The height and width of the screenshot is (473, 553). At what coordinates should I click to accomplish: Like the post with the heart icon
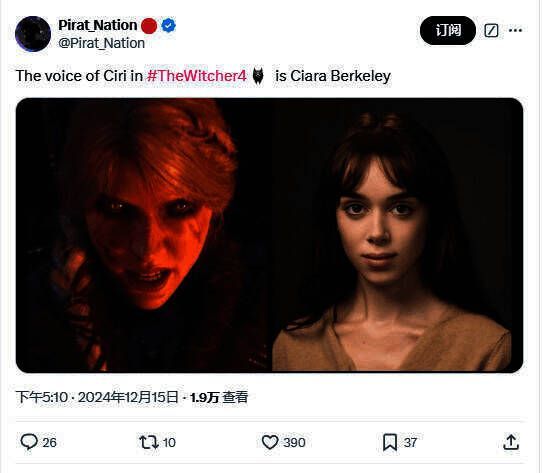pyautogui.click(x=270, y=442)
